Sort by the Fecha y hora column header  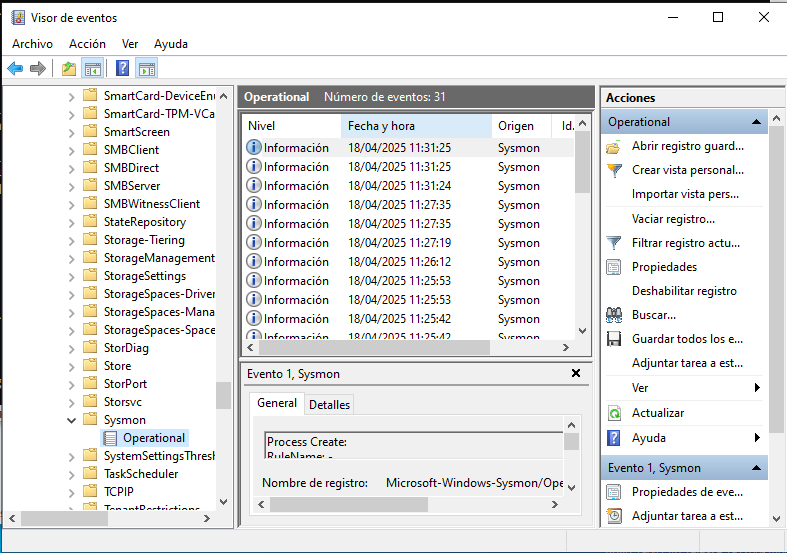[416, 126]
